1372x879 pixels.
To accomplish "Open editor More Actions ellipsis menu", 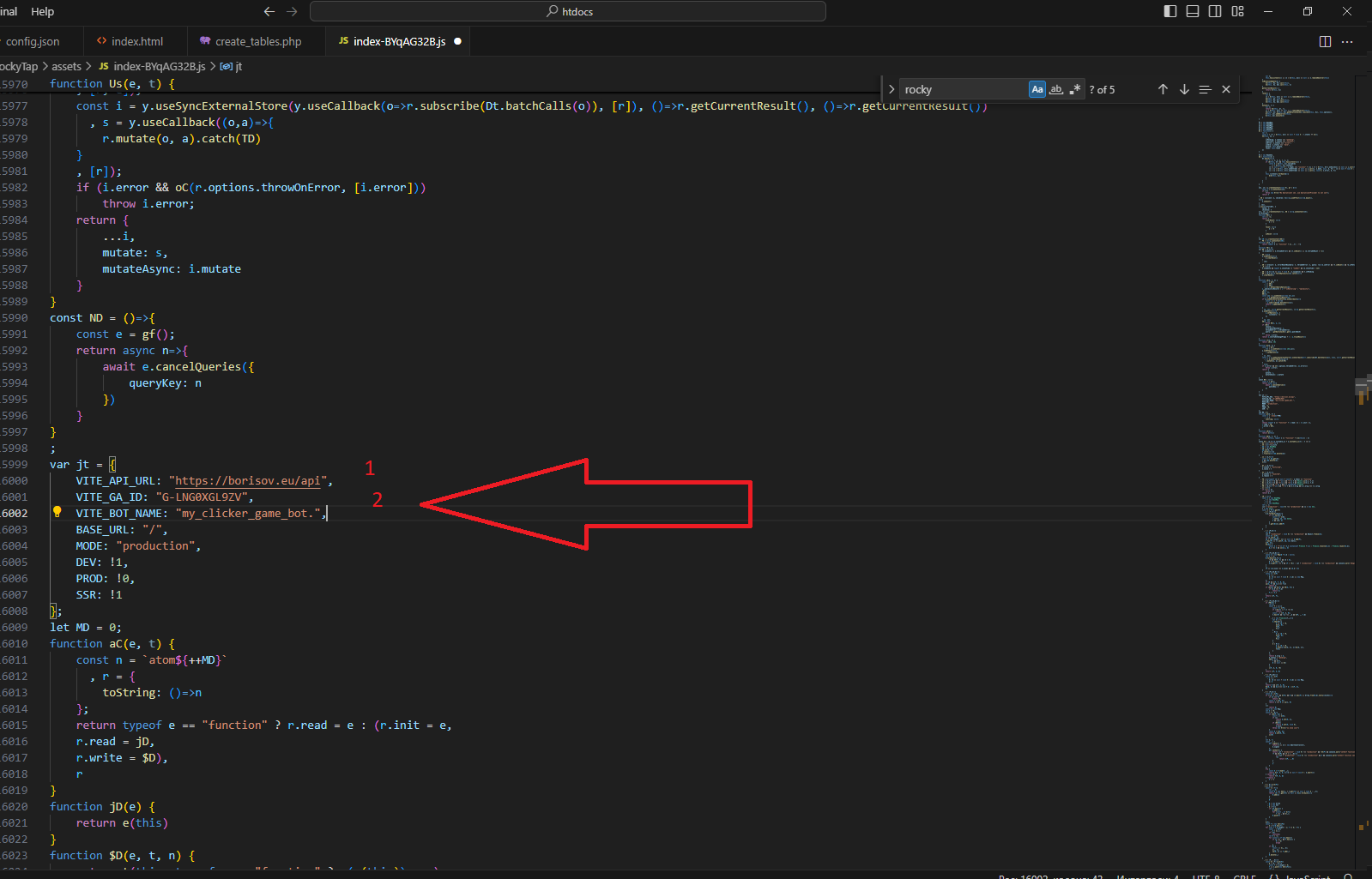I will (1347, 41).
